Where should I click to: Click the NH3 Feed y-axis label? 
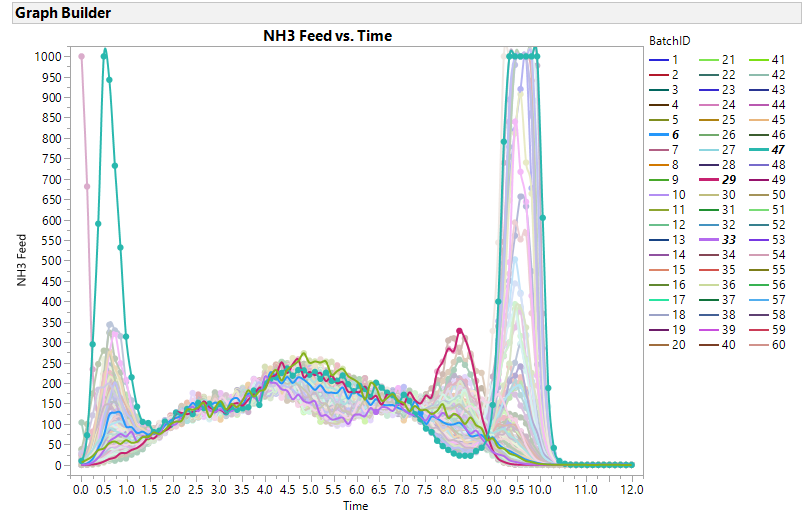coord(22,260)
